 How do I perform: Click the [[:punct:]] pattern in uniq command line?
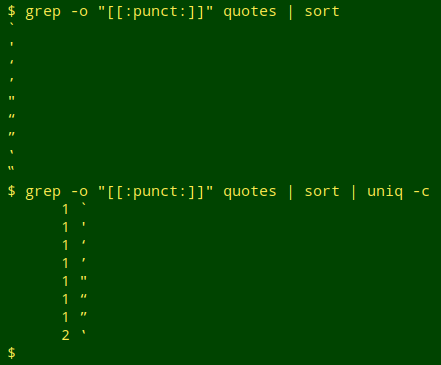pos(155,192)
